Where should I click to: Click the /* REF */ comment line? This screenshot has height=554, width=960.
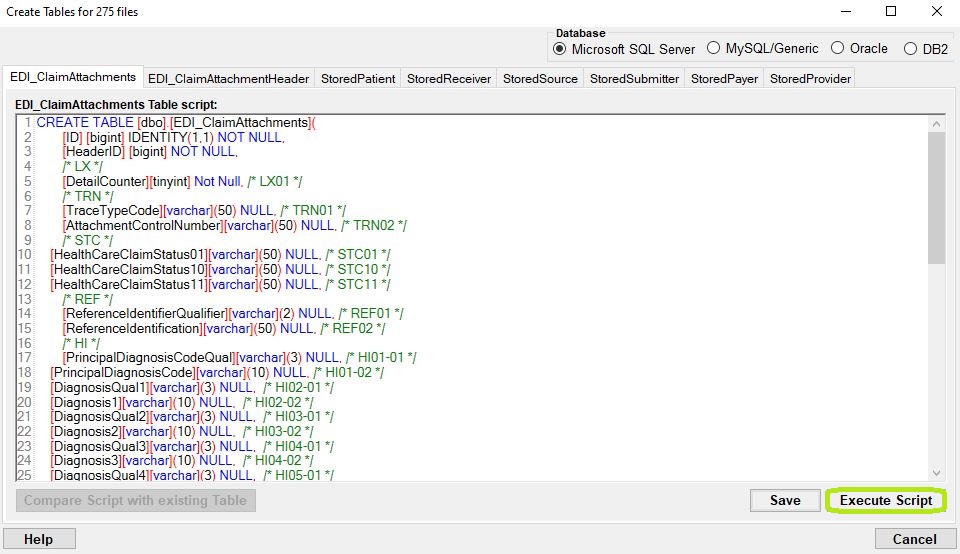88,299
